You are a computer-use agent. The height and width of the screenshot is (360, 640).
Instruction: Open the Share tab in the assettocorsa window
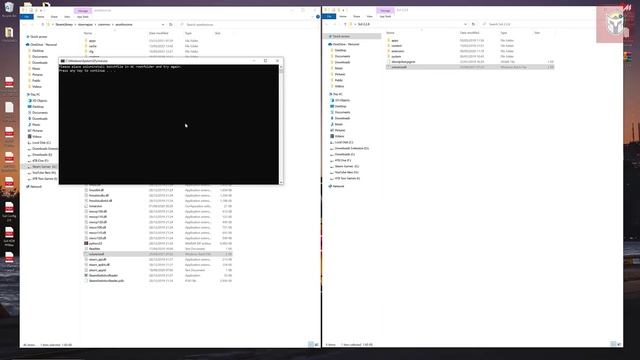click(54, 17)
